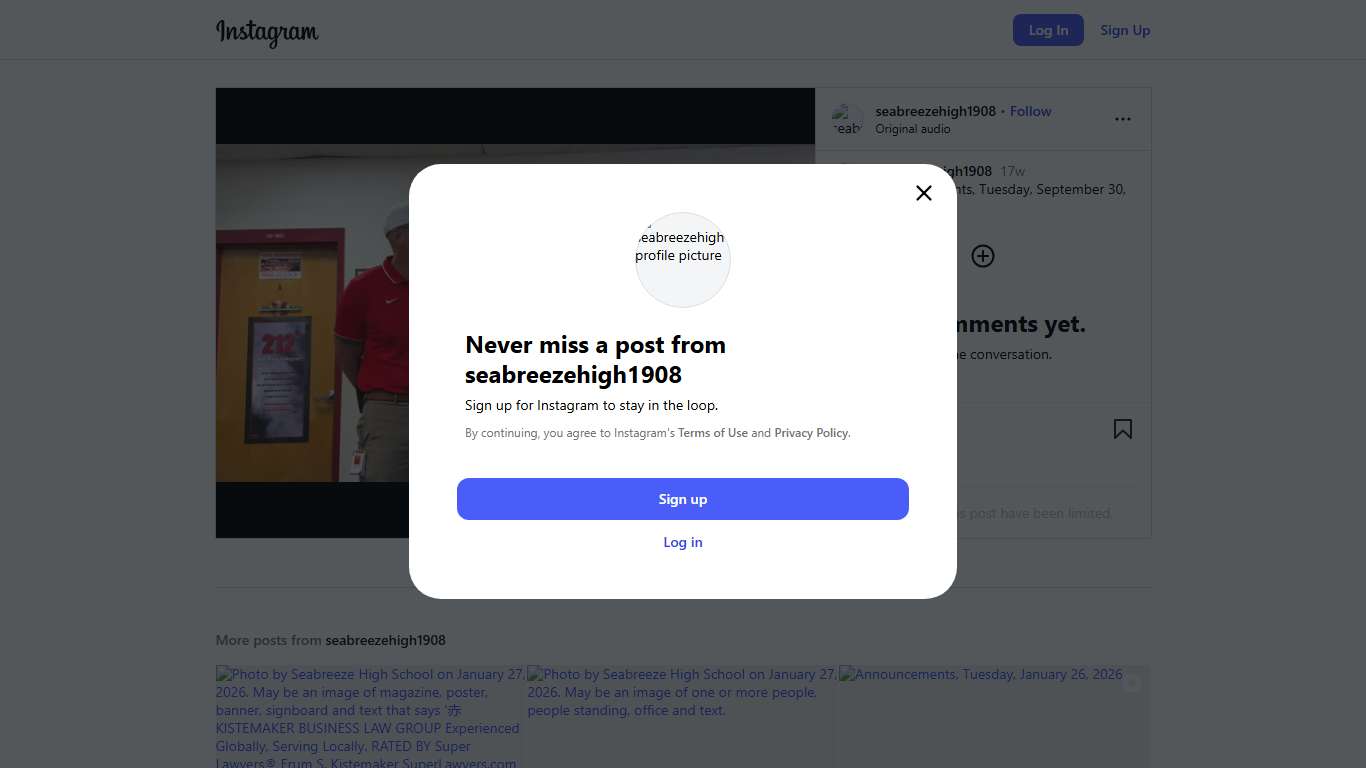Click the small avatar beside seabreezehigh1908
The height and width of the screenshot is (768, 1366).
click(847, 120)
